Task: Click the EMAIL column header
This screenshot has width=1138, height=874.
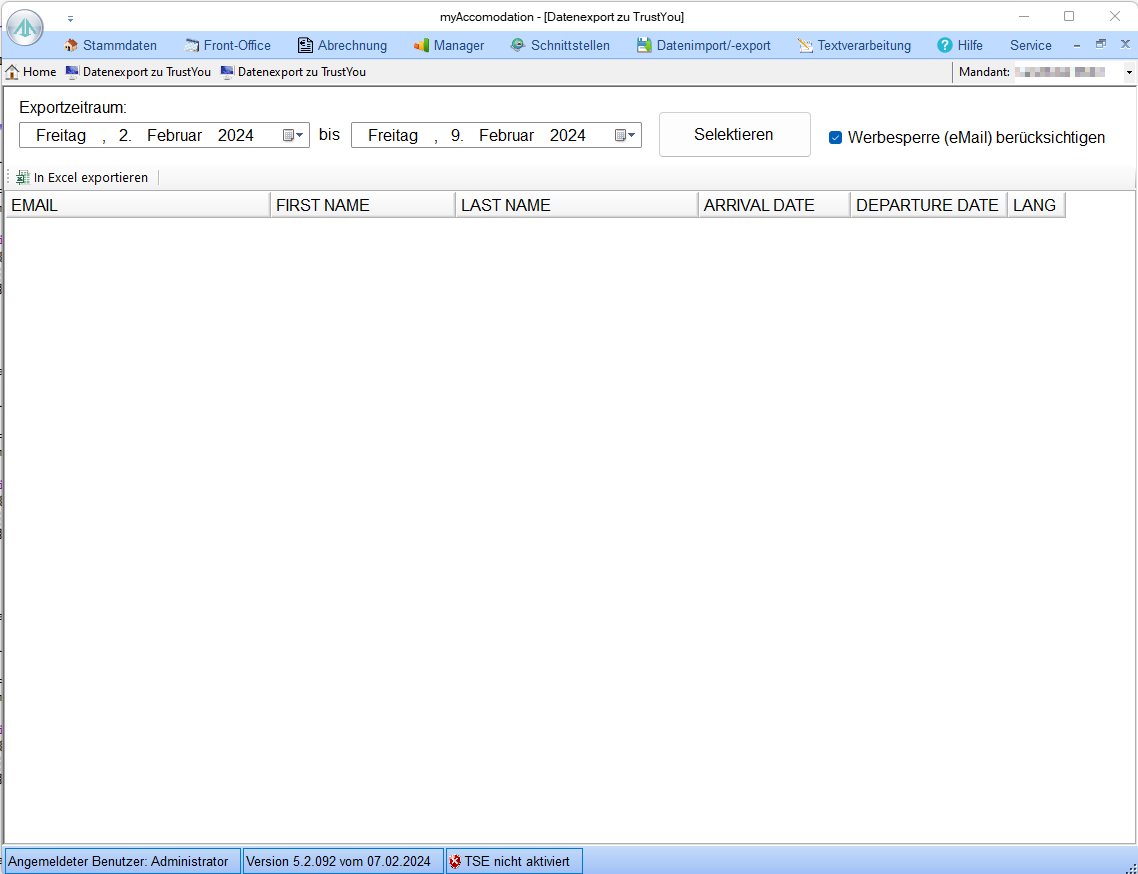Action: tap(137, 205)
